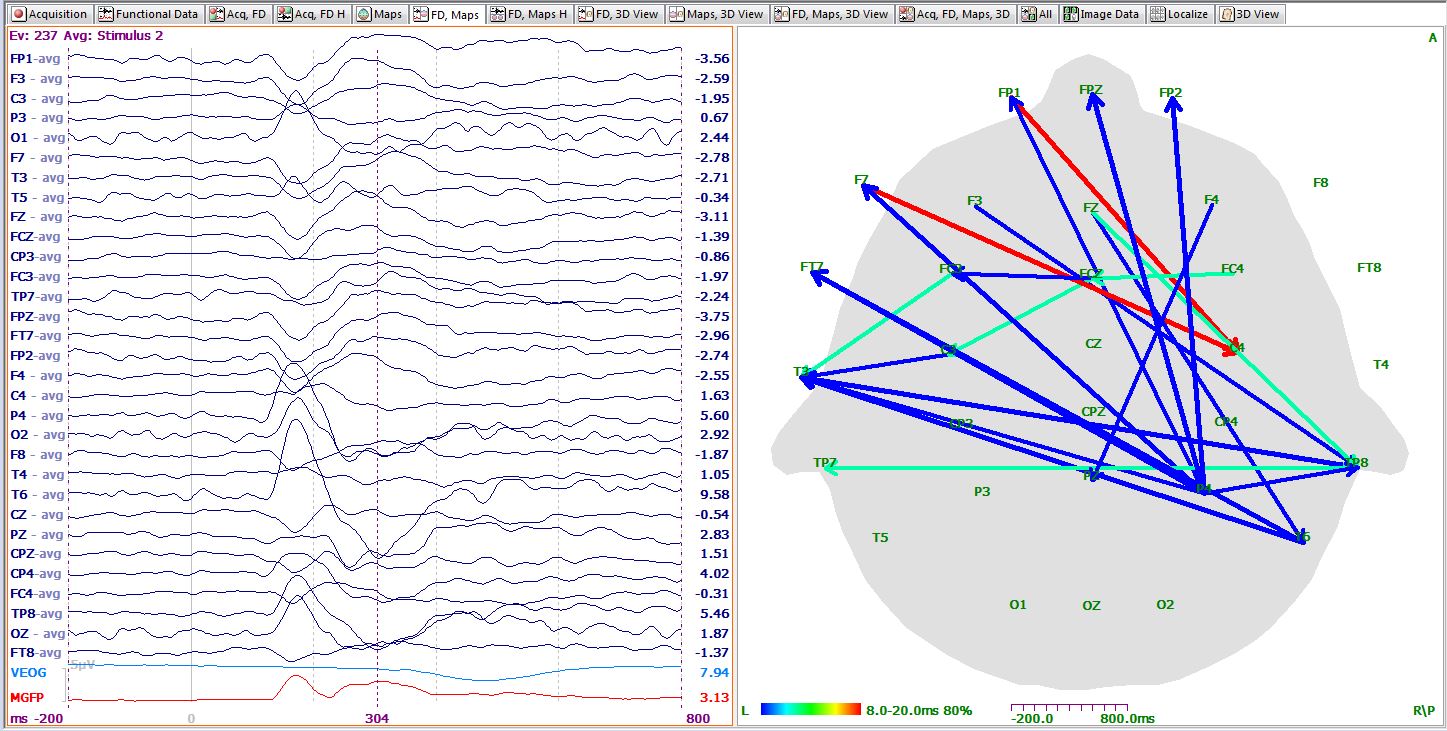Select the O1-avg channel label
The width and height of the screenshot is (1447, 731).
click(x=37, y=138)
